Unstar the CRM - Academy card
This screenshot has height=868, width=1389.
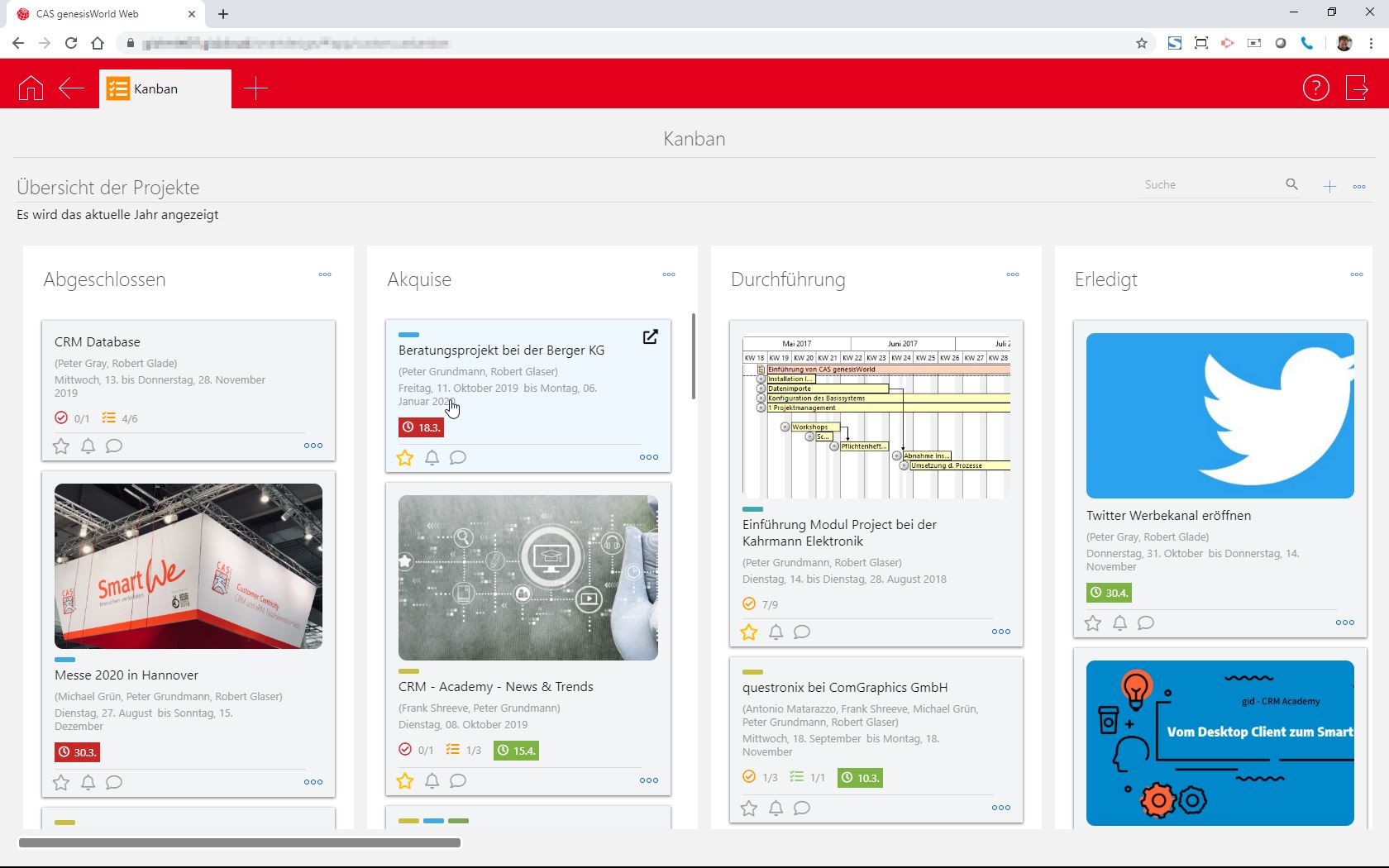405,780
